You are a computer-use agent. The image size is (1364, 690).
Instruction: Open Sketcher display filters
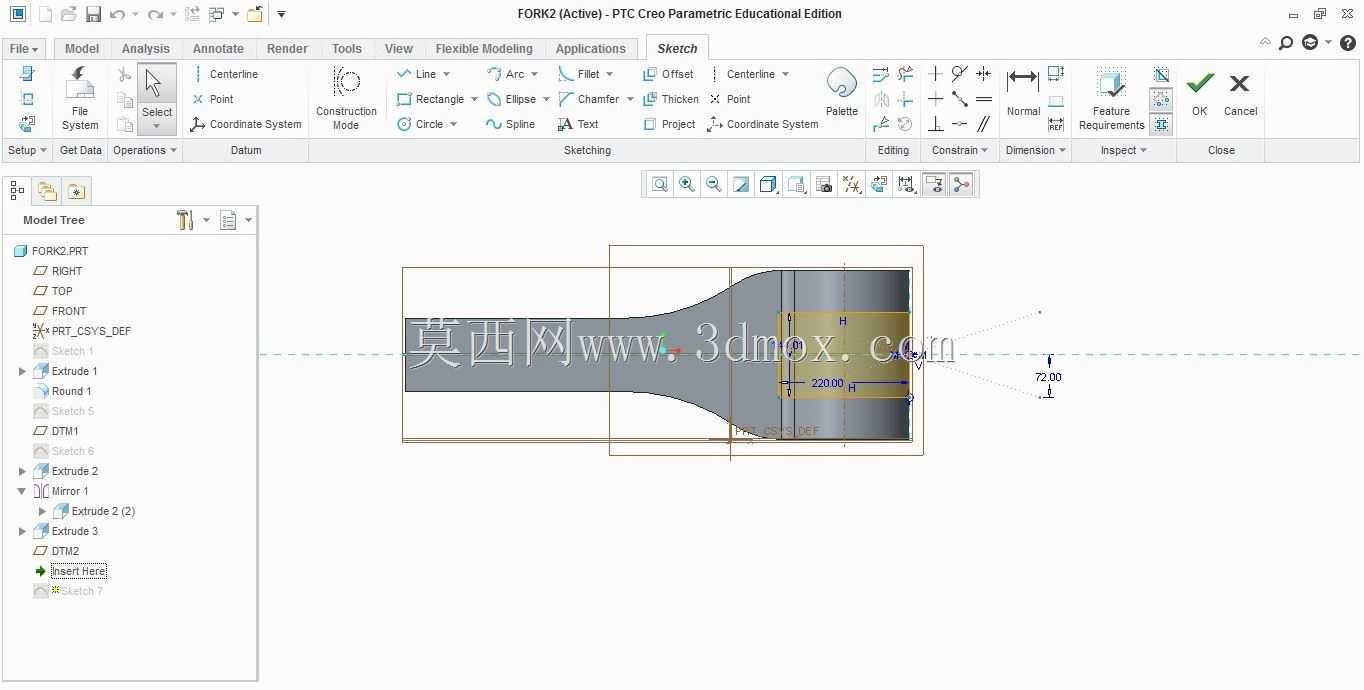point(906,184)
